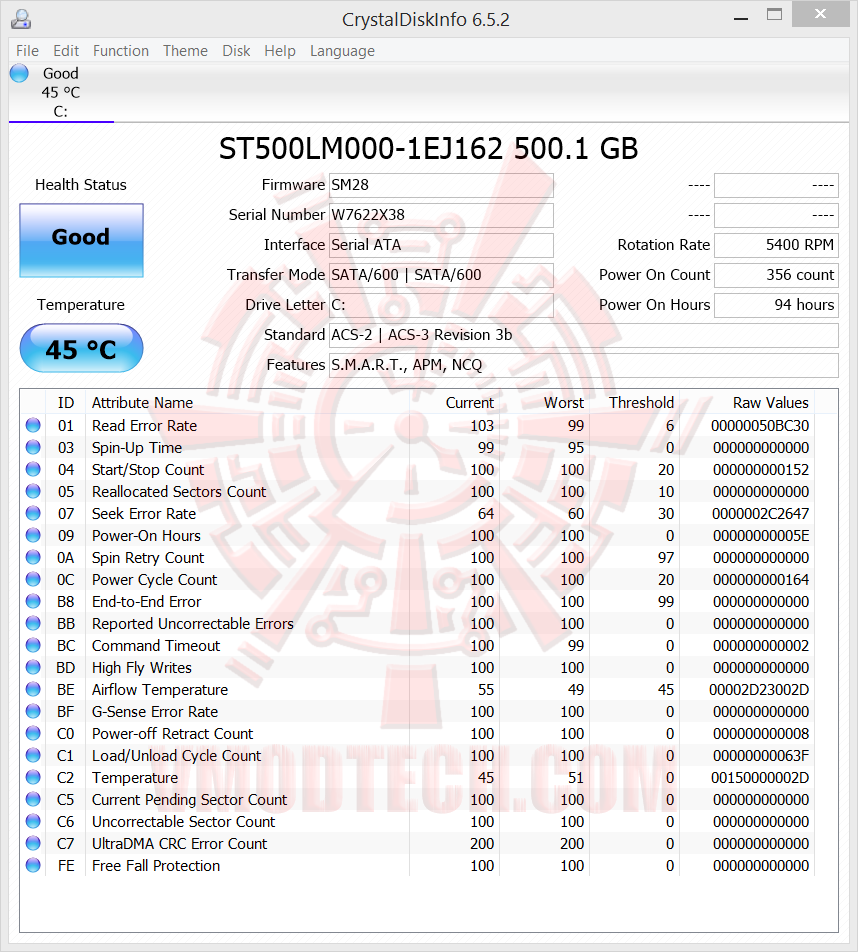
Task: Open the Help menu
Action: coord(280,51)
